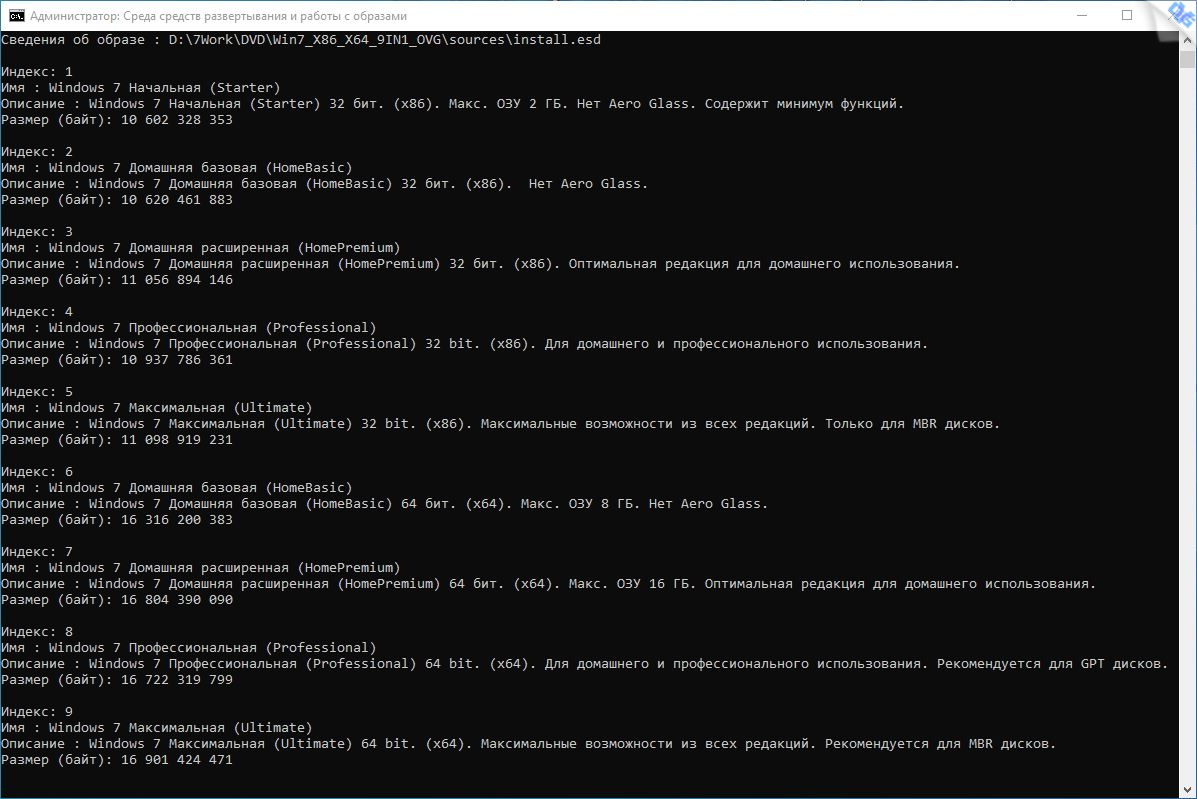Click scrollbar down arrow in console

point(1187,790)
